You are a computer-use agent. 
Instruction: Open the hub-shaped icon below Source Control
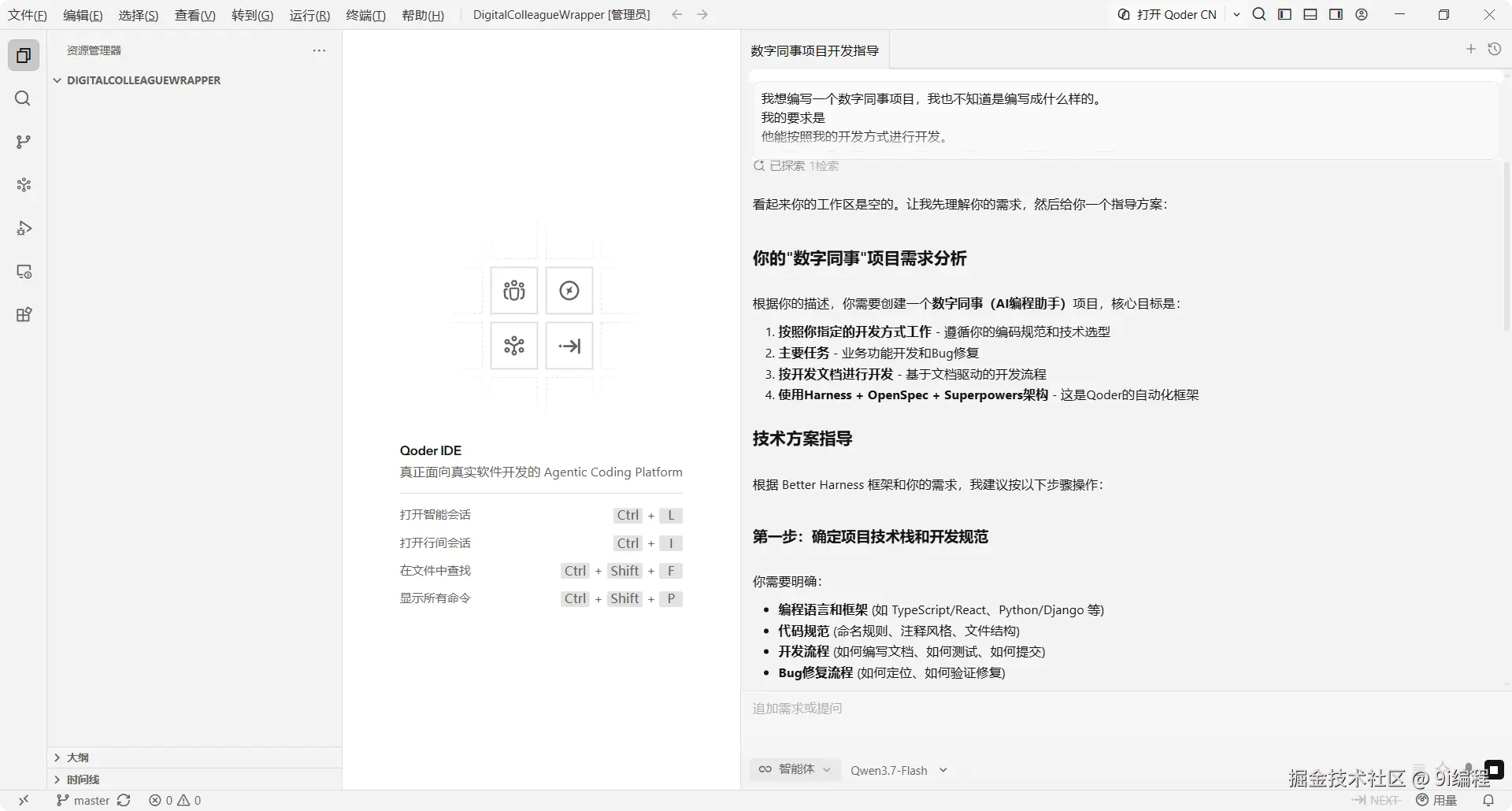[x=24, y=185]
